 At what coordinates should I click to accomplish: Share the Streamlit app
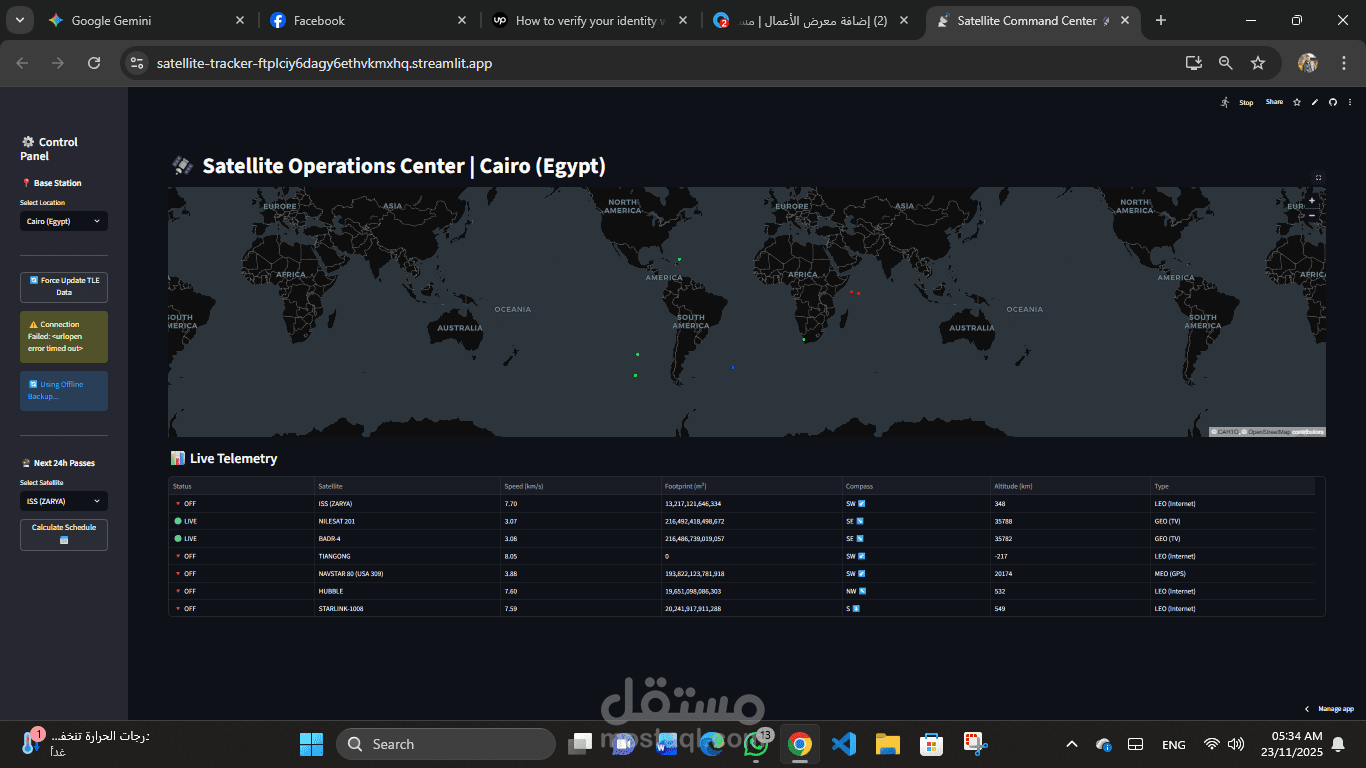1274,102
